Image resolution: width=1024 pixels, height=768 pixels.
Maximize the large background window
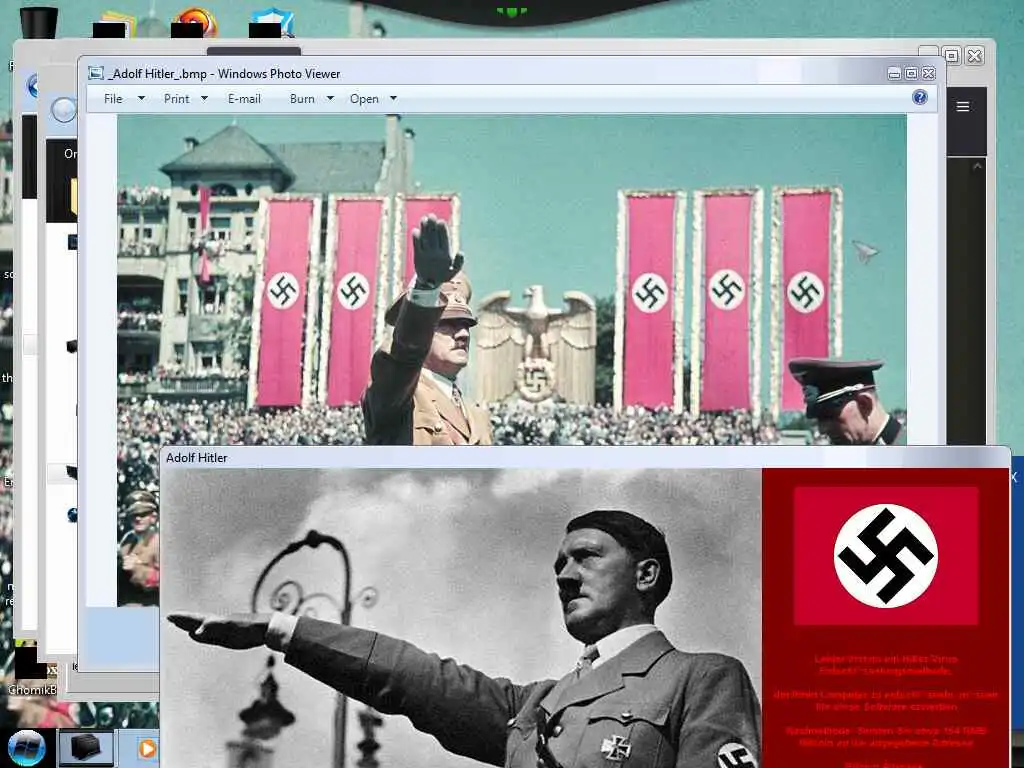pyautogui.click(x=952, y=56)
